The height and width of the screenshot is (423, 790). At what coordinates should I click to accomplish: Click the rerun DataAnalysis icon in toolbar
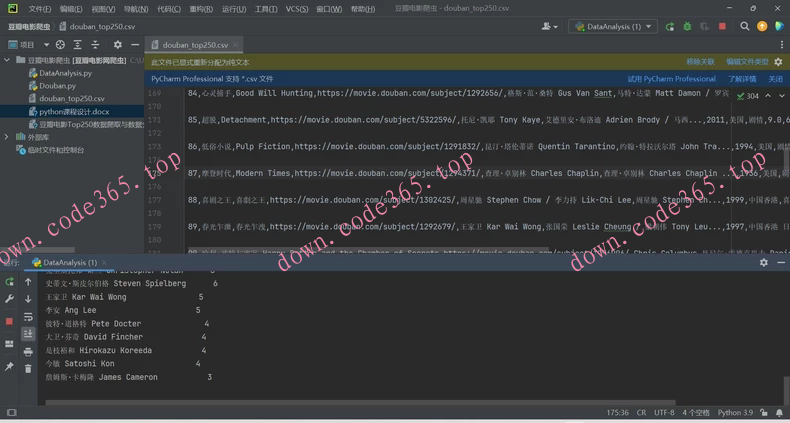pyautogui.click(x=670, y=27)
